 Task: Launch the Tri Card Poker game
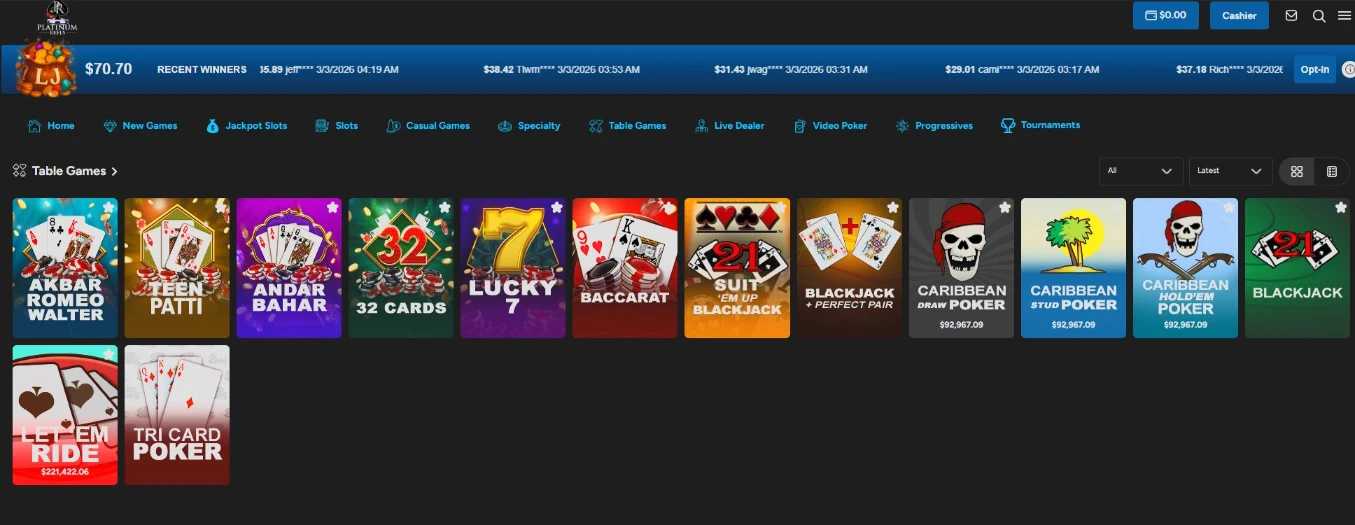pos(177,415)
